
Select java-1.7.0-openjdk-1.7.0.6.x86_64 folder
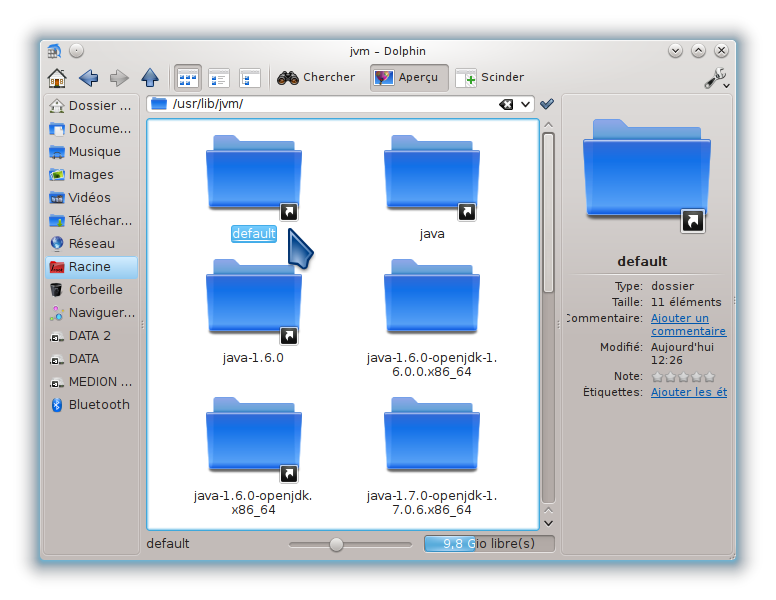click(x=432, y=434)
